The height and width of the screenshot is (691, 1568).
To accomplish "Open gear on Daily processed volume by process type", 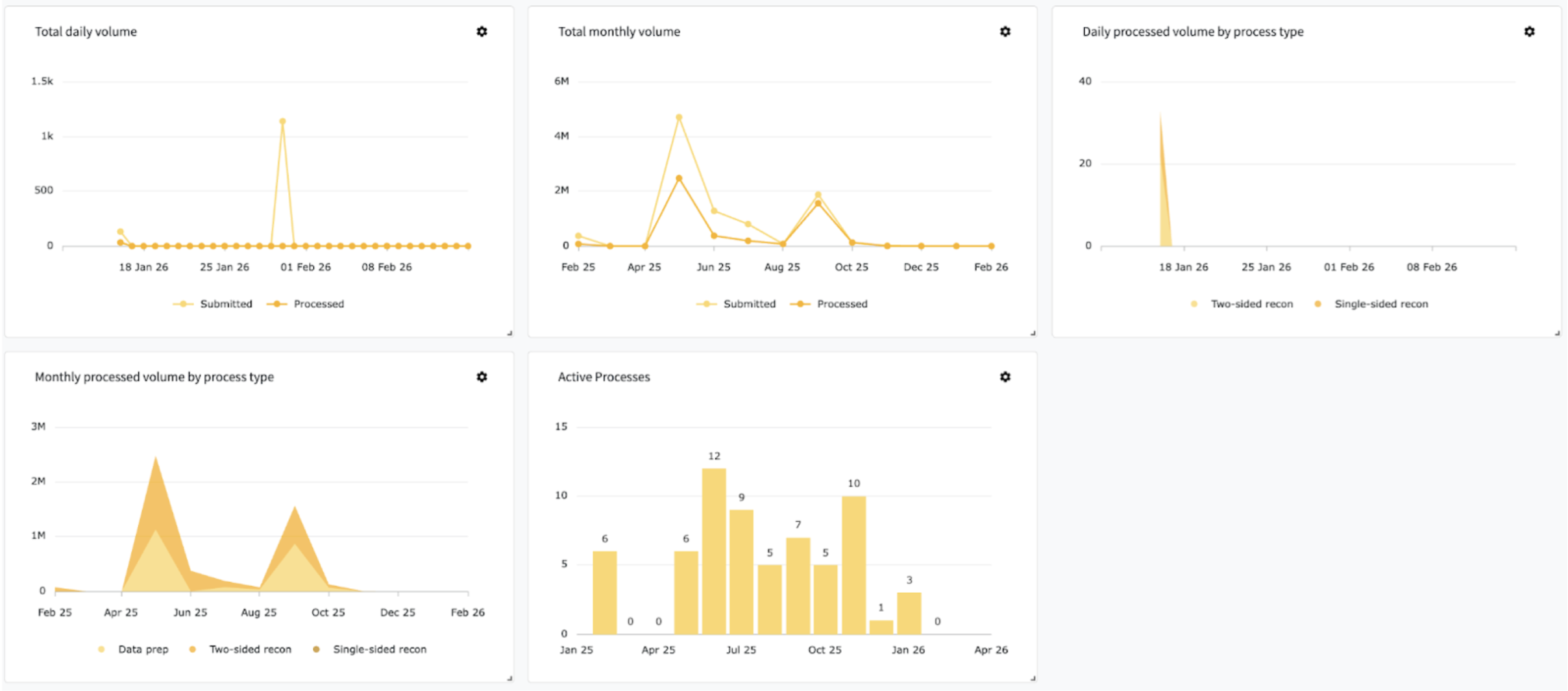I will click(1529, 31).
